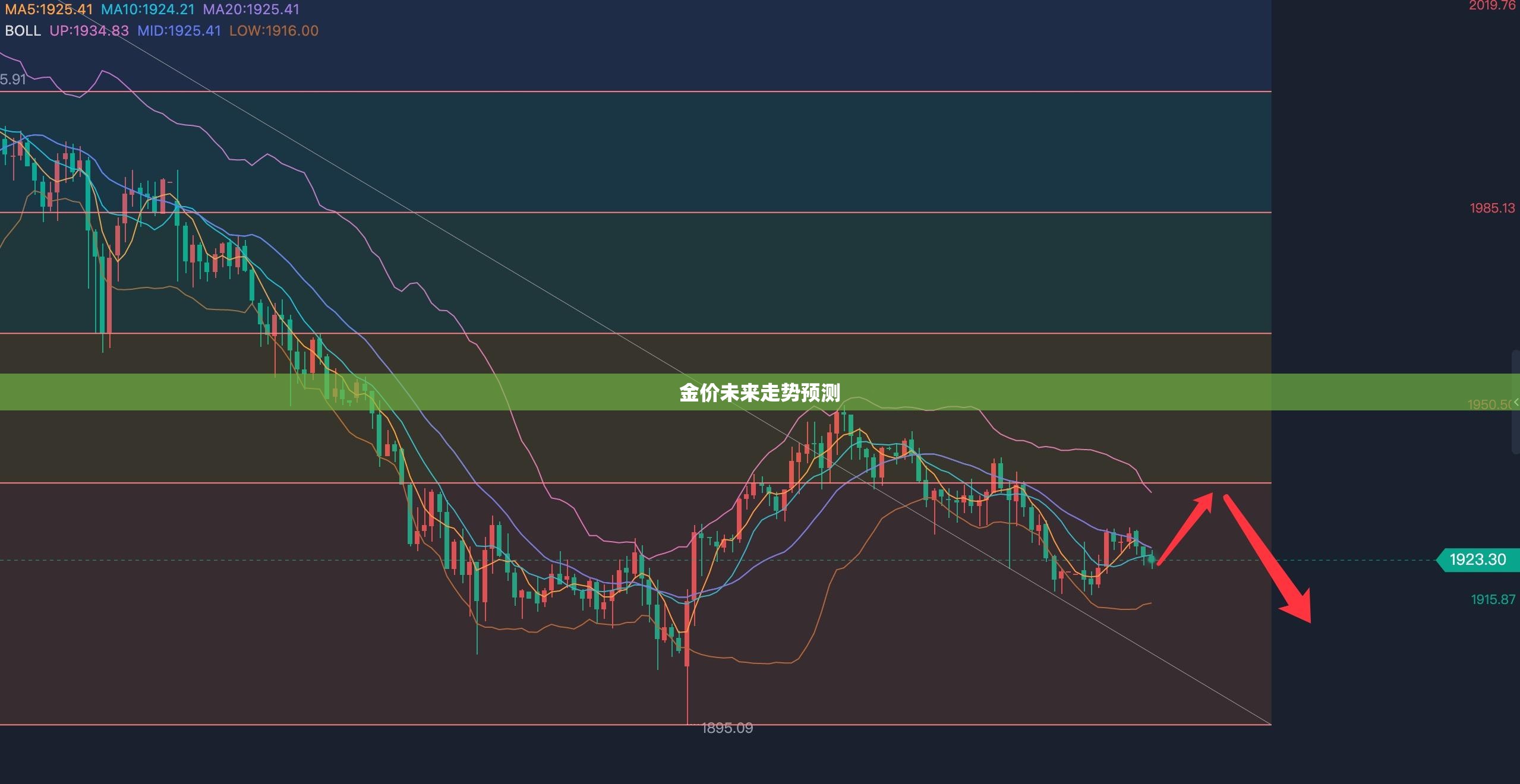Expand the side panel chevron handle

tap(1516, 402)
